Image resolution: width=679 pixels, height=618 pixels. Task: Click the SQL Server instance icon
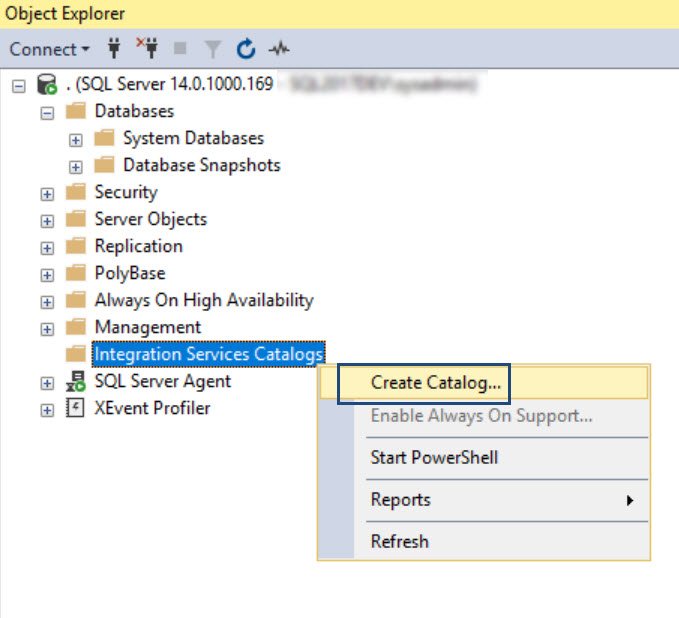47,84
